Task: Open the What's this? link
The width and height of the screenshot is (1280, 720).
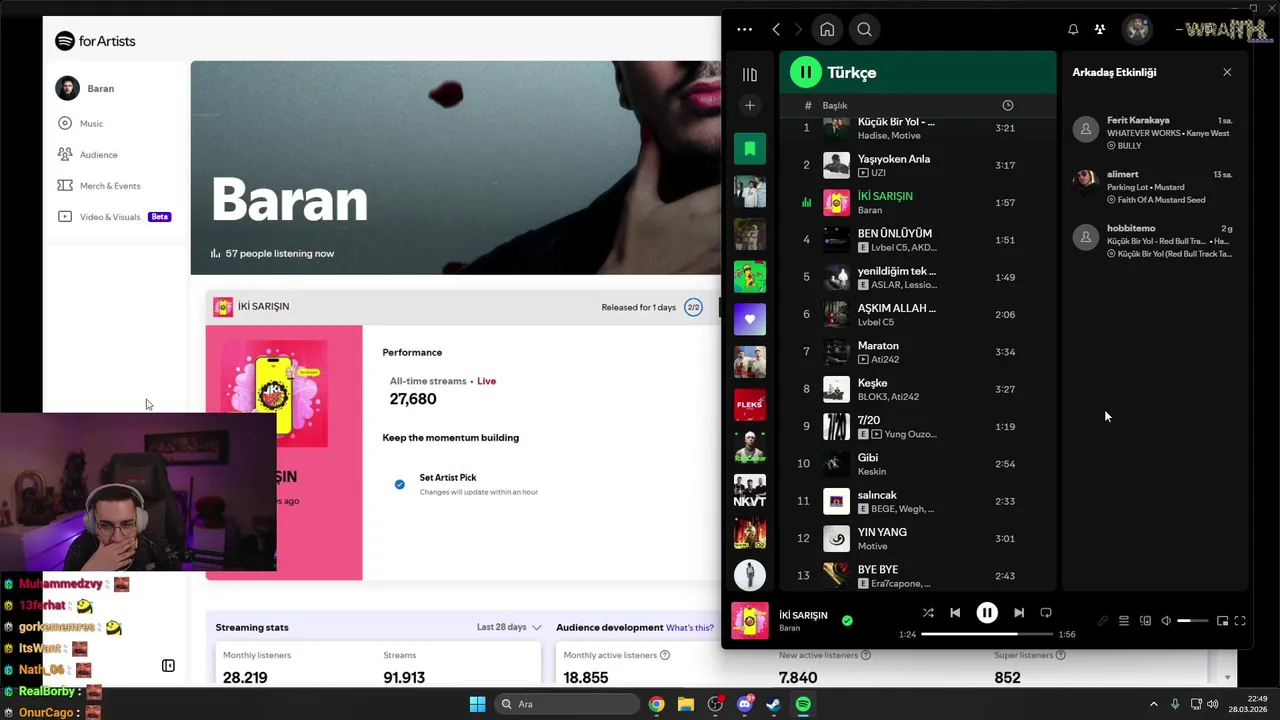Action: click(690, 627)
